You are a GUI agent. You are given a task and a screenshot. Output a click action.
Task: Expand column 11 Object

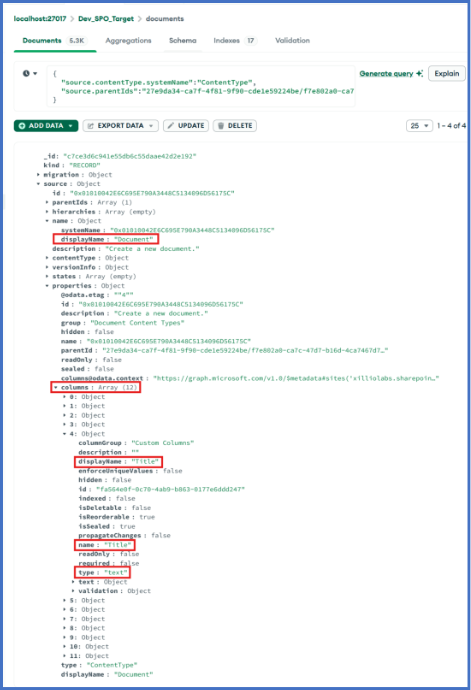(65, 656)
